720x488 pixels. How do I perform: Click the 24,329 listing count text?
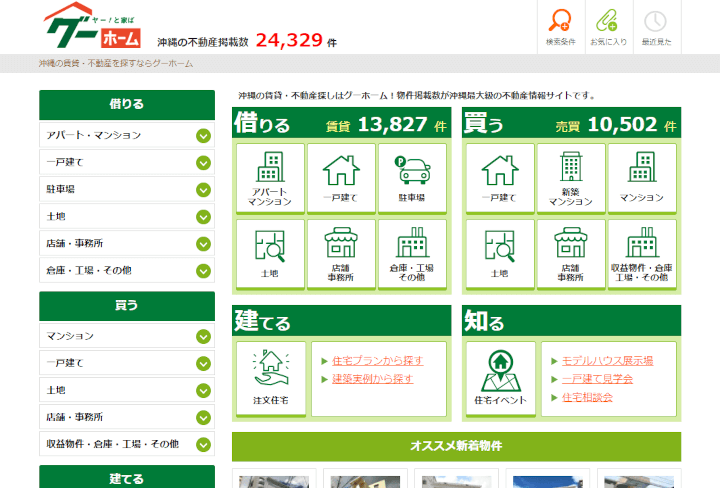[289, 40]
